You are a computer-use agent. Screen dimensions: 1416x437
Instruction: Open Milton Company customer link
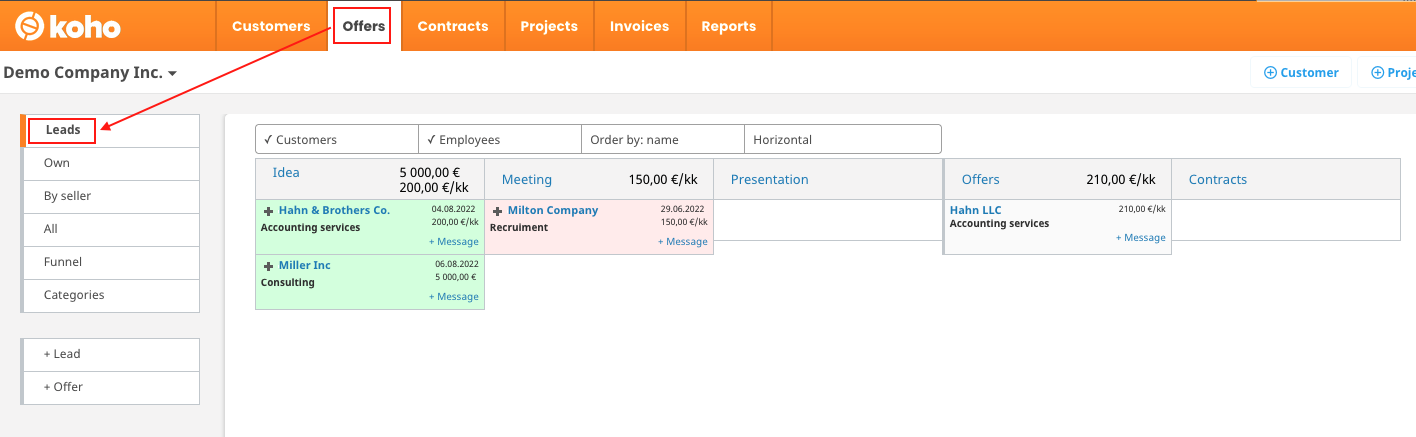(x=553, y=211)
